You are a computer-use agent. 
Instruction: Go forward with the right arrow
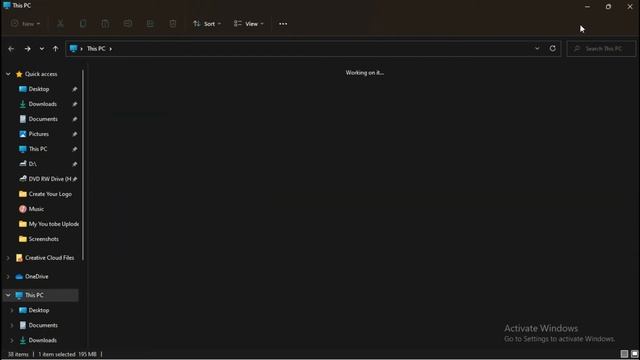[27, 49]
